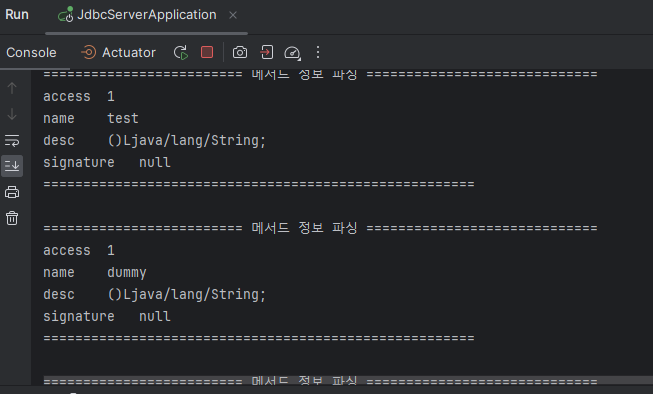
Task: Open the More options vertical dots menu
Action: tap(318, 52)
